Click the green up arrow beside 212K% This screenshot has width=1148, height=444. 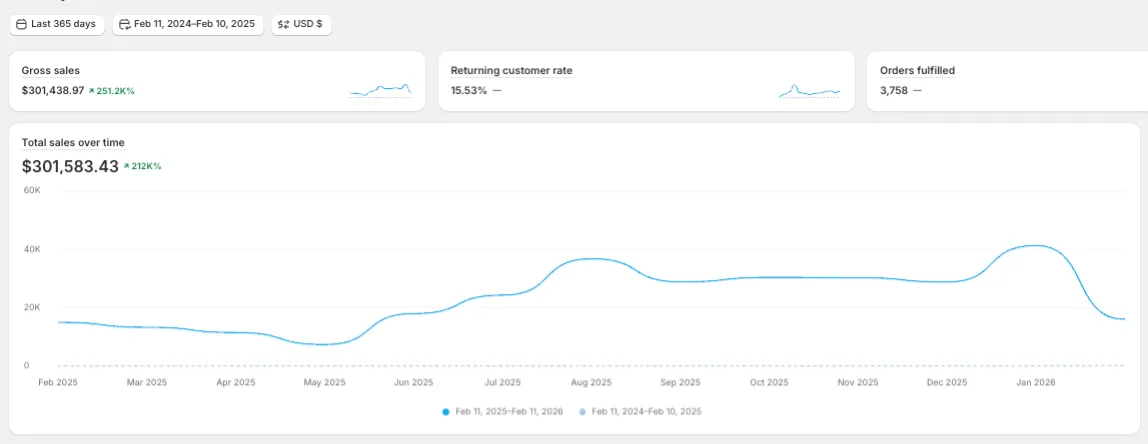pos(127,166)
